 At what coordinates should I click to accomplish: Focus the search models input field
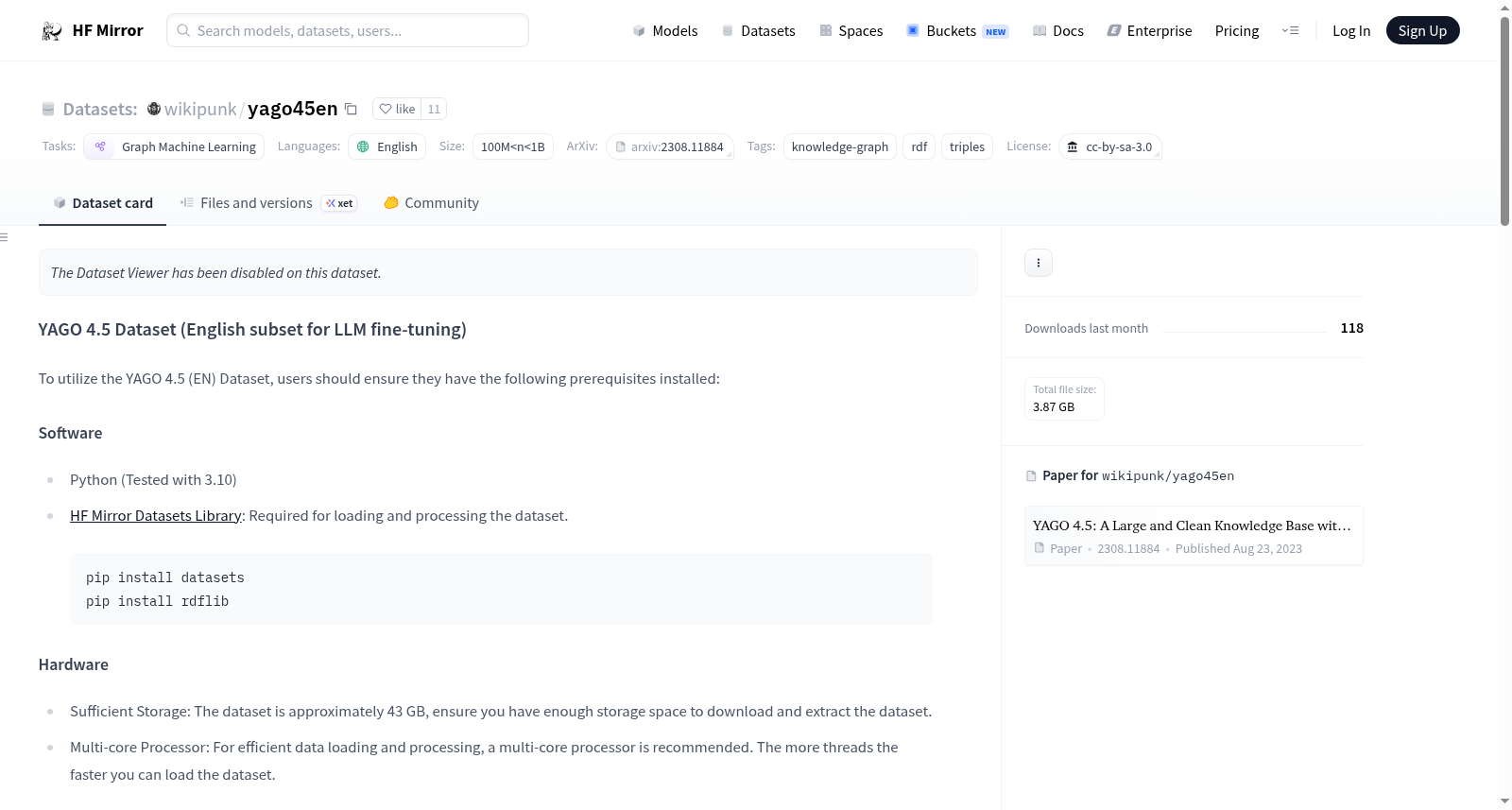pyautogui.click(x=348, y=30)
